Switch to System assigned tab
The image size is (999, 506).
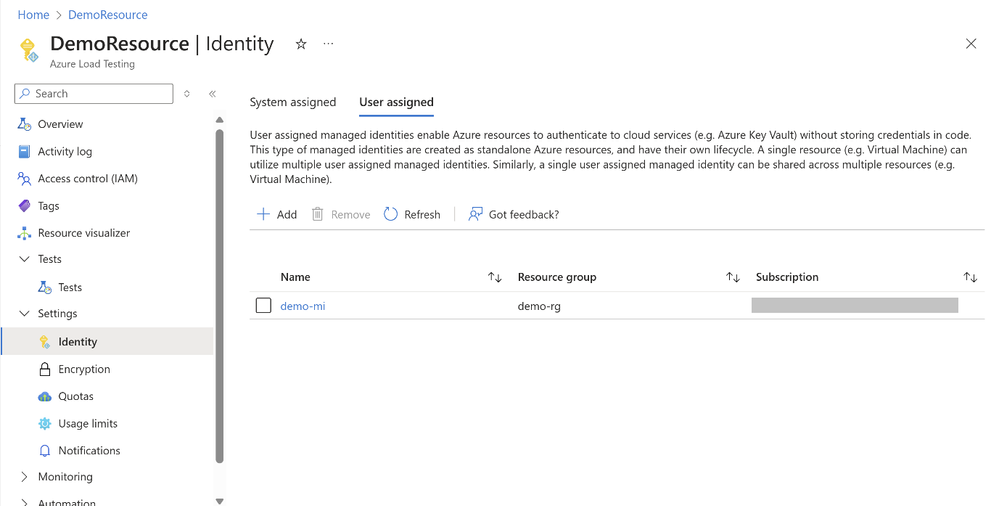tap(292, 102)
